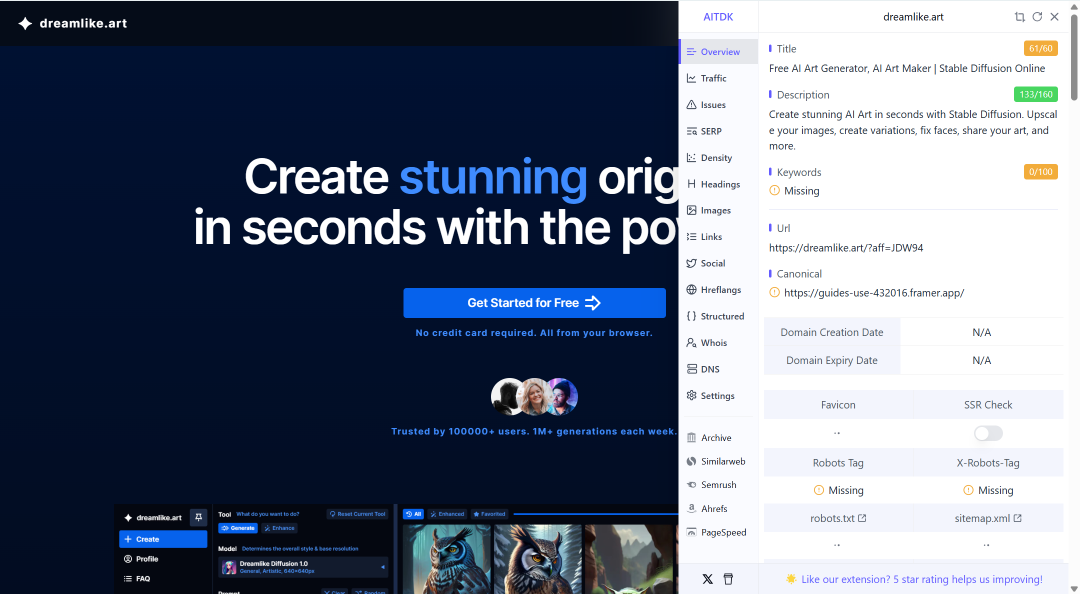Click the crop screenshot icon in panel header
The height and width of the screenshot is (594, 1080).
[1019, 17]
